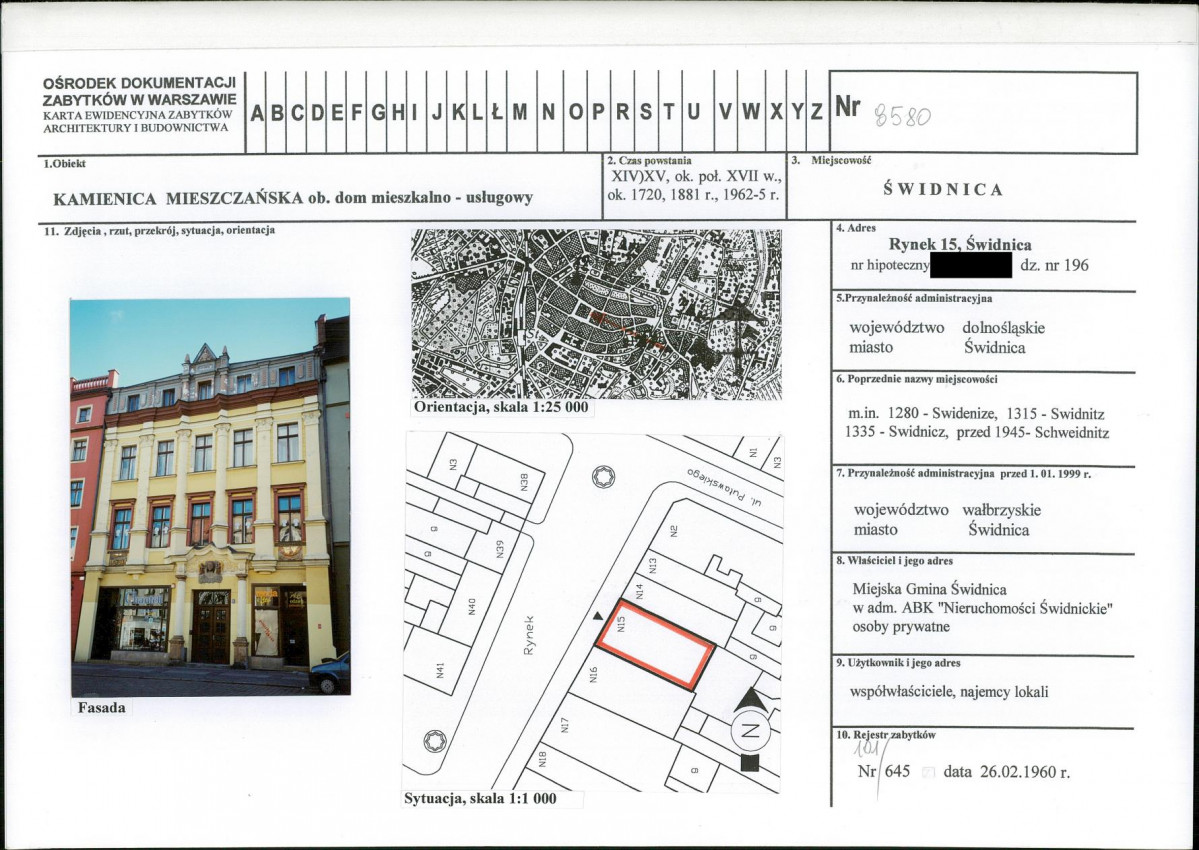Select letter box Z in the alphabet row
Screen dimensions: 1199x850
click(817, 113)
